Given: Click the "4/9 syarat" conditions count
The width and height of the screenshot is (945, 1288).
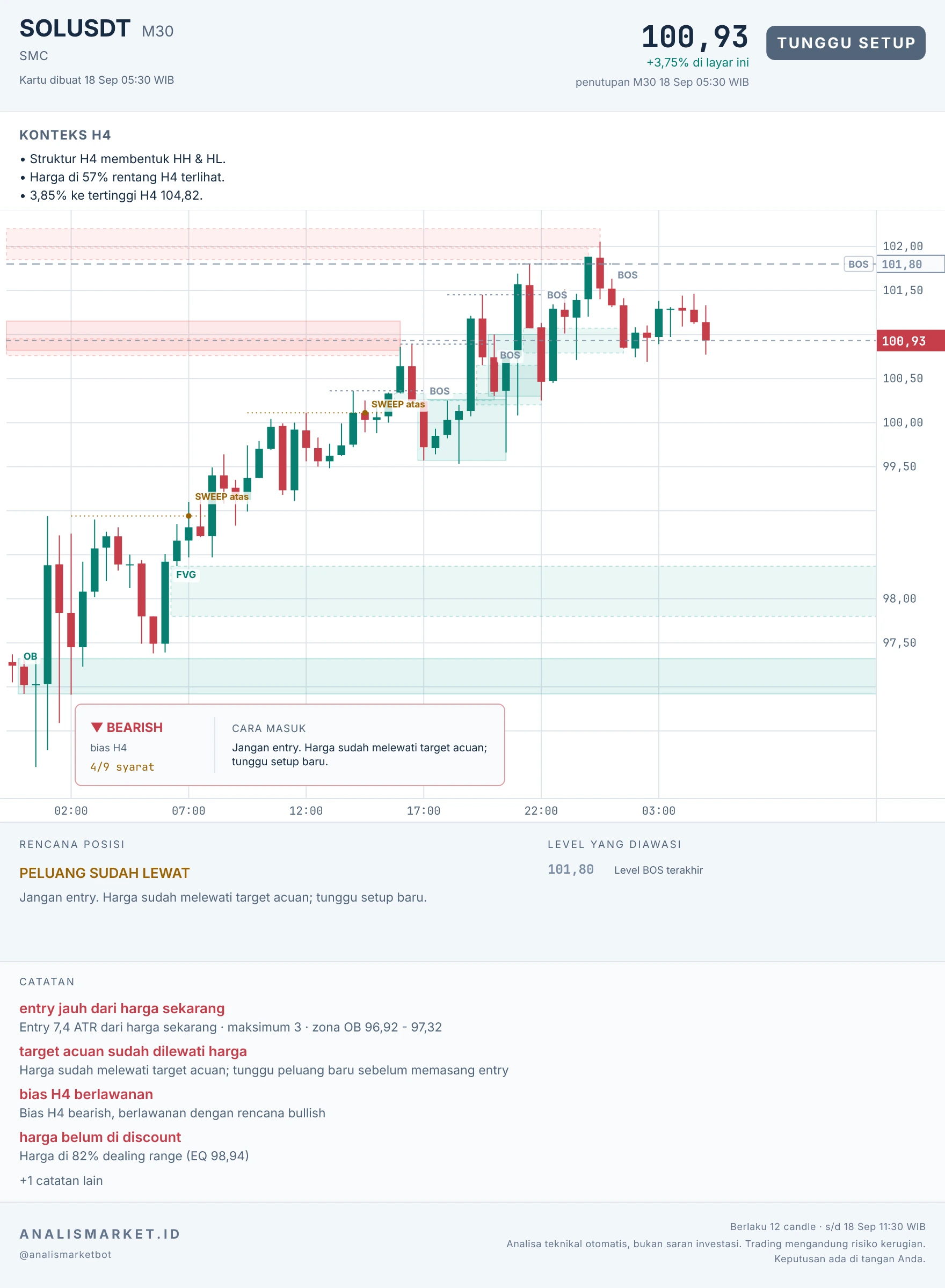Looking at the screenshot, I should (x=122, y=766).
